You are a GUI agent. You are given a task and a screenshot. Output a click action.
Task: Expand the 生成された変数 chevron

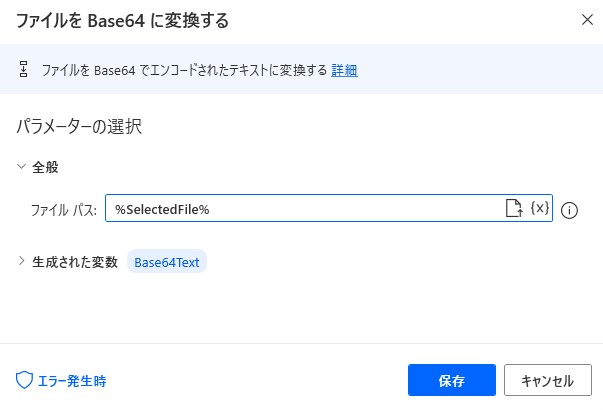click(x=22, y=261)
